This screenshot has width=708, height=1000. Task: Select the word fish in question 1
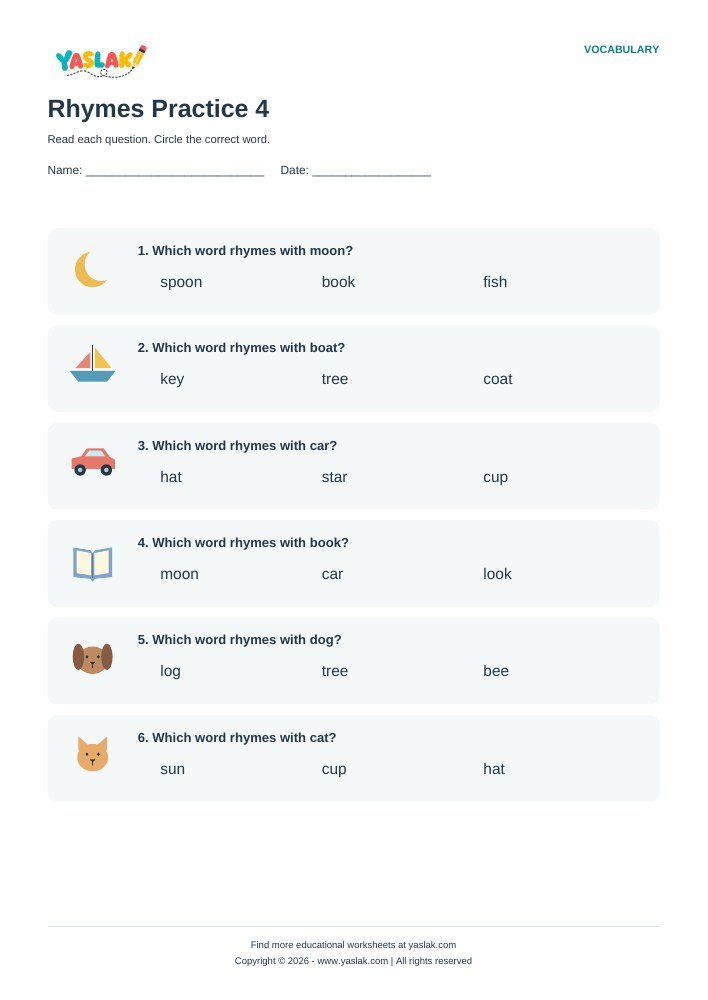click(495, 282)
